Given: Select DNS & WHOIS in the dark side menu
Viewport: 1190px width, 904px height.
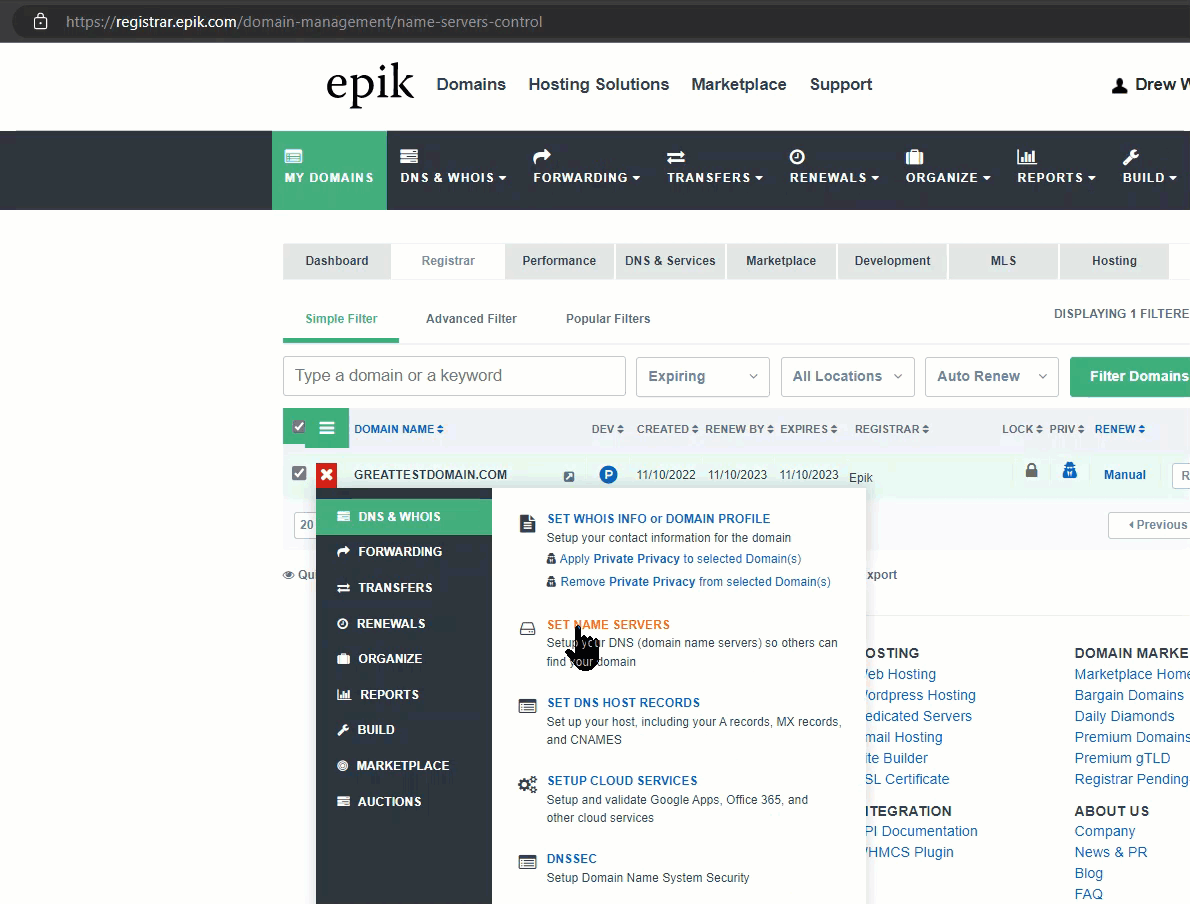Looking at the screenshot, I should click(x=404, y=517).
